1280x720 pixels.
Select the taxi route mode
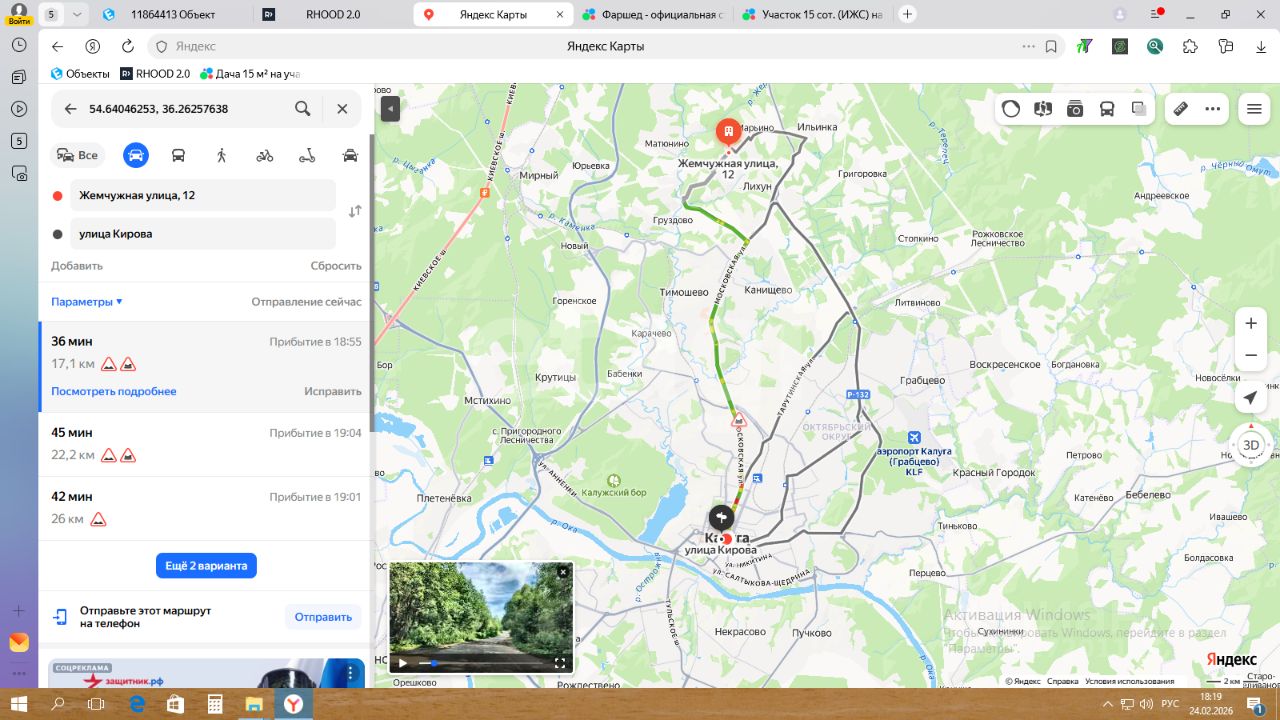(350, 155)
